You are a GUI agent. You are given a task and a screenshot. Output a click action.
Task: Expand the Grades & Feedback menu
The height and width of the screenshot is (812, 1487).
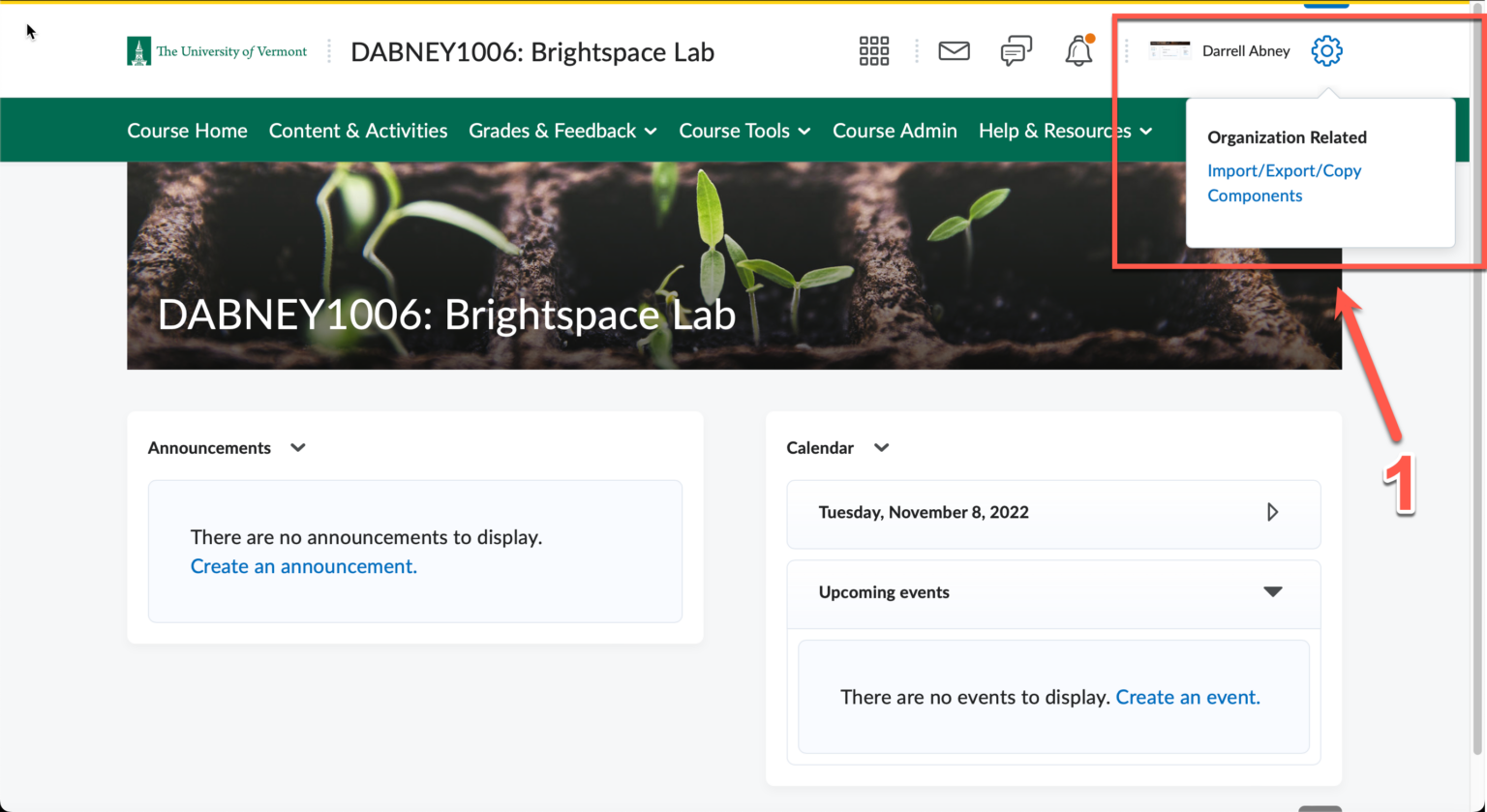(x=561, y=130)
